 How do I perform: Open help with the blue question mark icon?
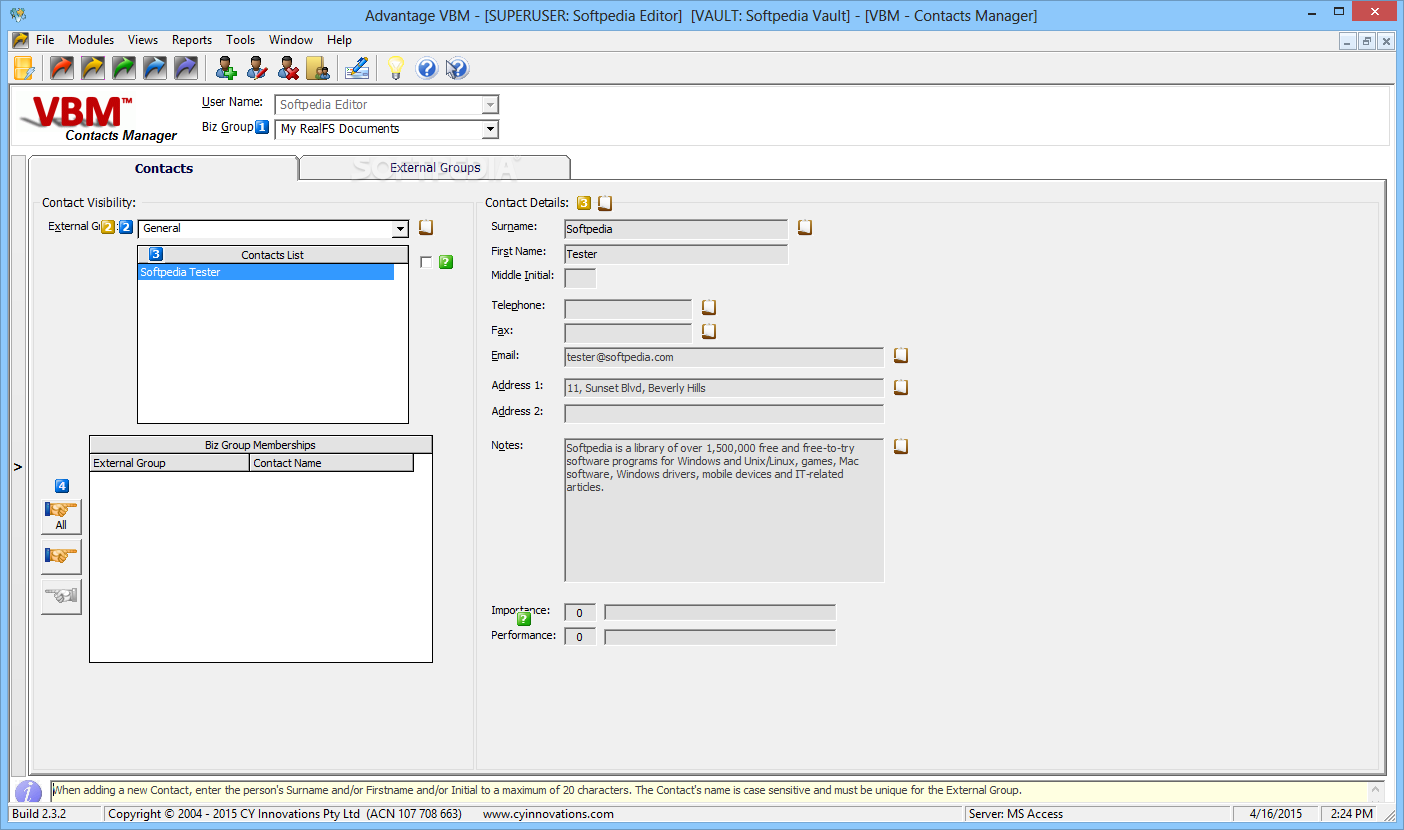coord(427,68)
